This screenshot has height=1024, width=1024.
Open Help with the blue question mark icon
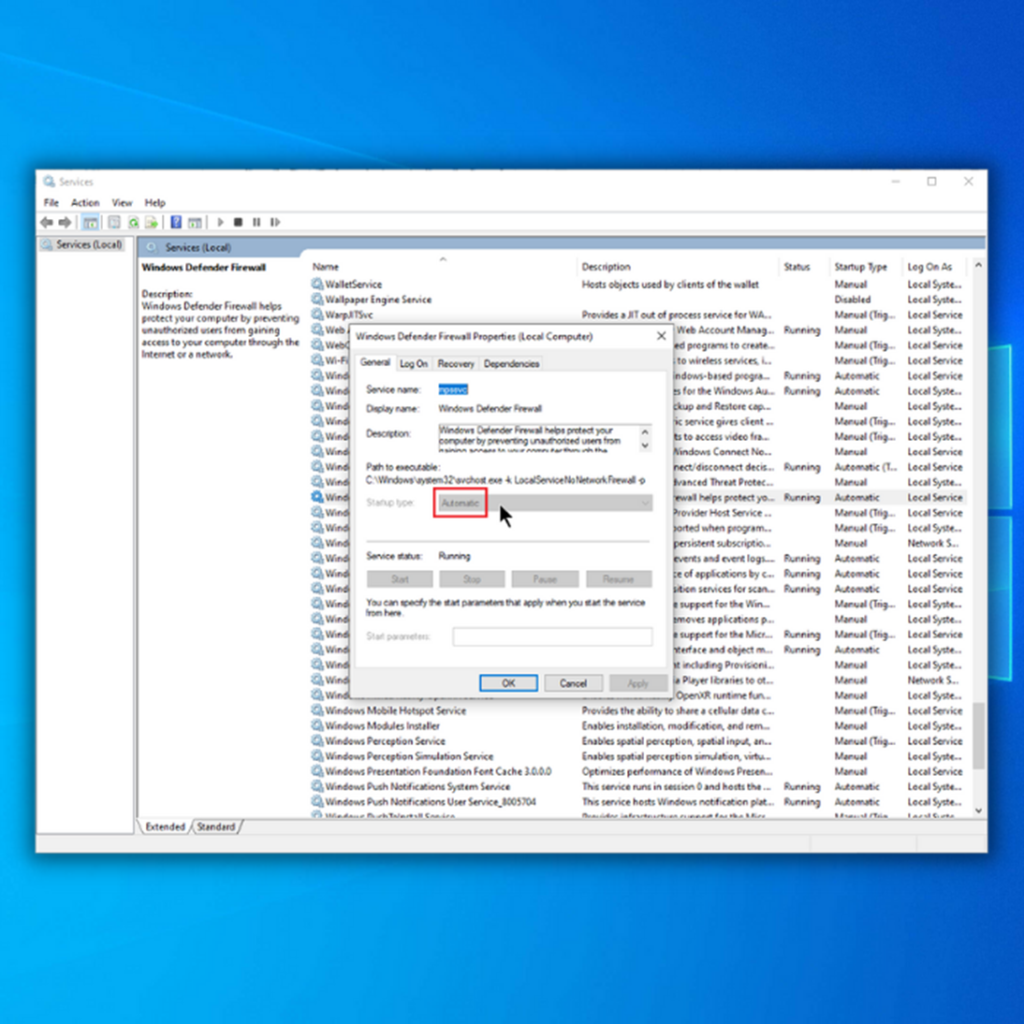click(176, 222)
